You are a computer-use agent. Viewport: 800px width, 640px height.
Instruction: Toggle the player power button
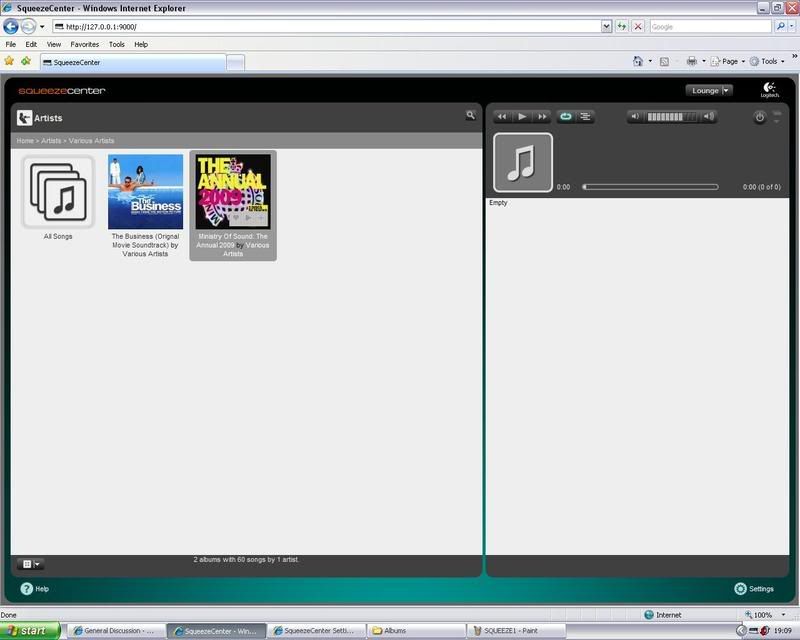pos(759,117)
